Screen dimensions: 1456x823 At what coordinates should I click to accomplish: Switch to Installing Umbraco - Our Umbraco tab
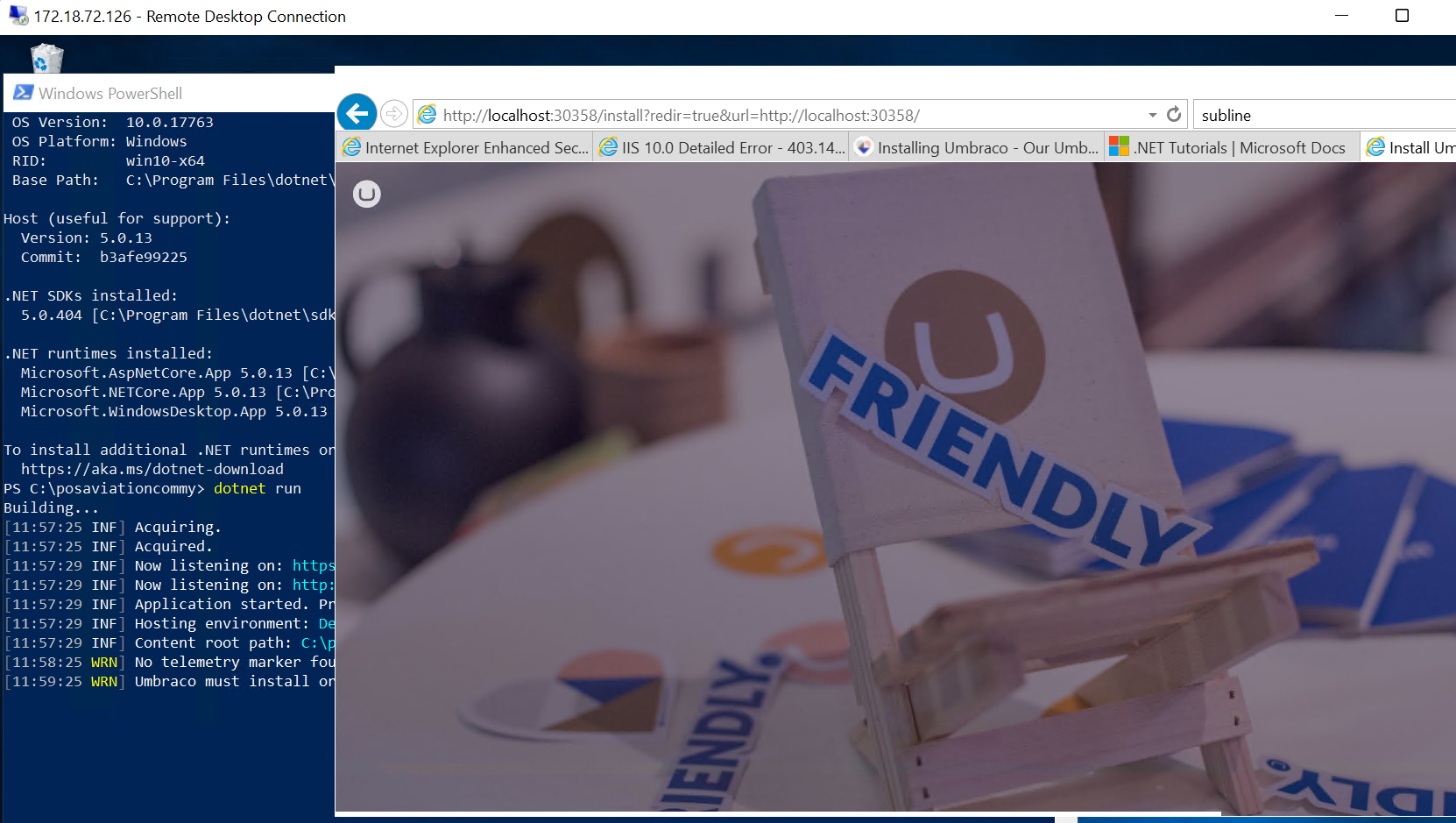pos(977,147)
